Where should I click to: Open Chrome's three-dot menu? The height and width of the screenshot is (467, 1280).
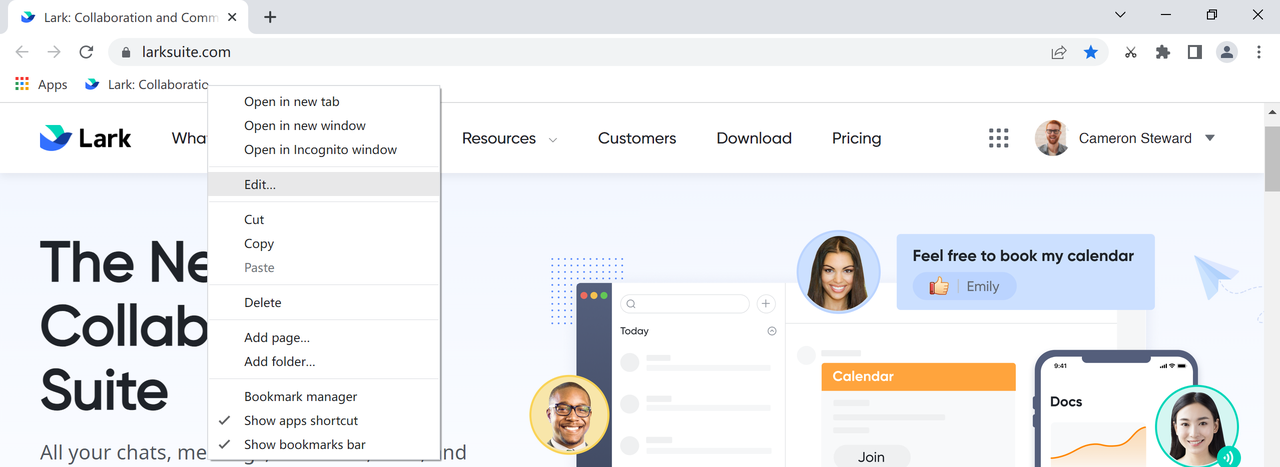point(1259,52)
